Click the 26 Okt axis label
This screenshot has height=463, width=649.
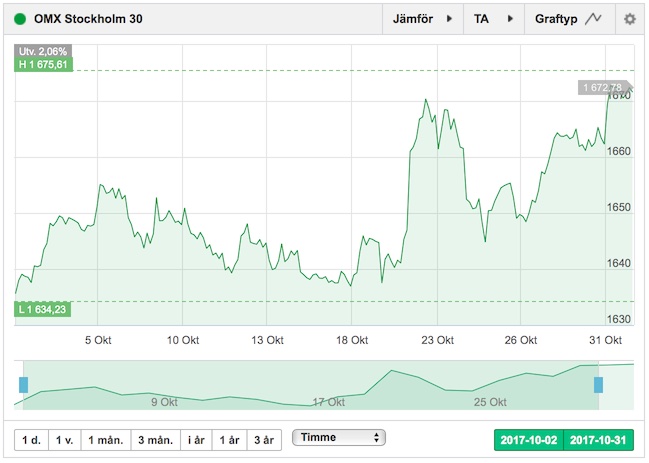[521, 340]
